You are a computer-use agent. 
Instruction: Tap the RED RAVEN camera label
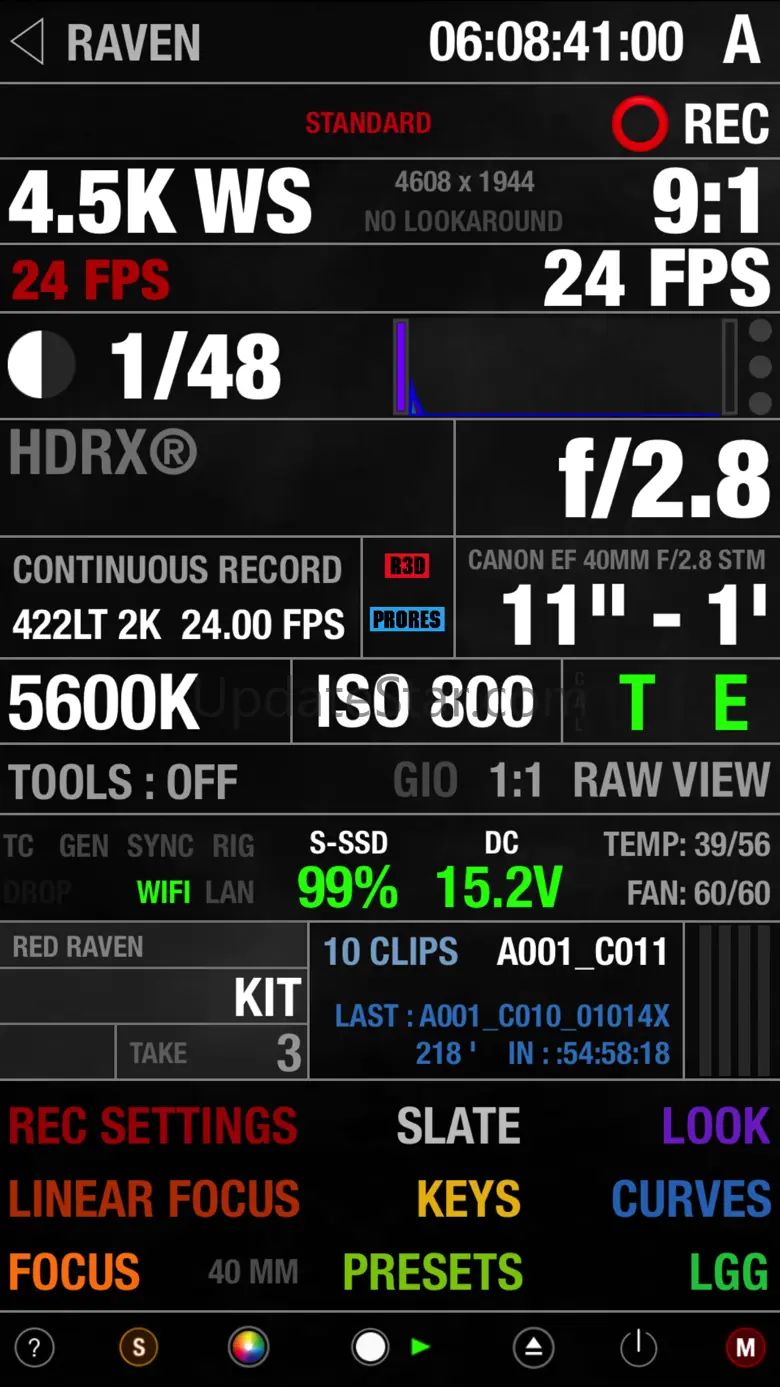78,946
